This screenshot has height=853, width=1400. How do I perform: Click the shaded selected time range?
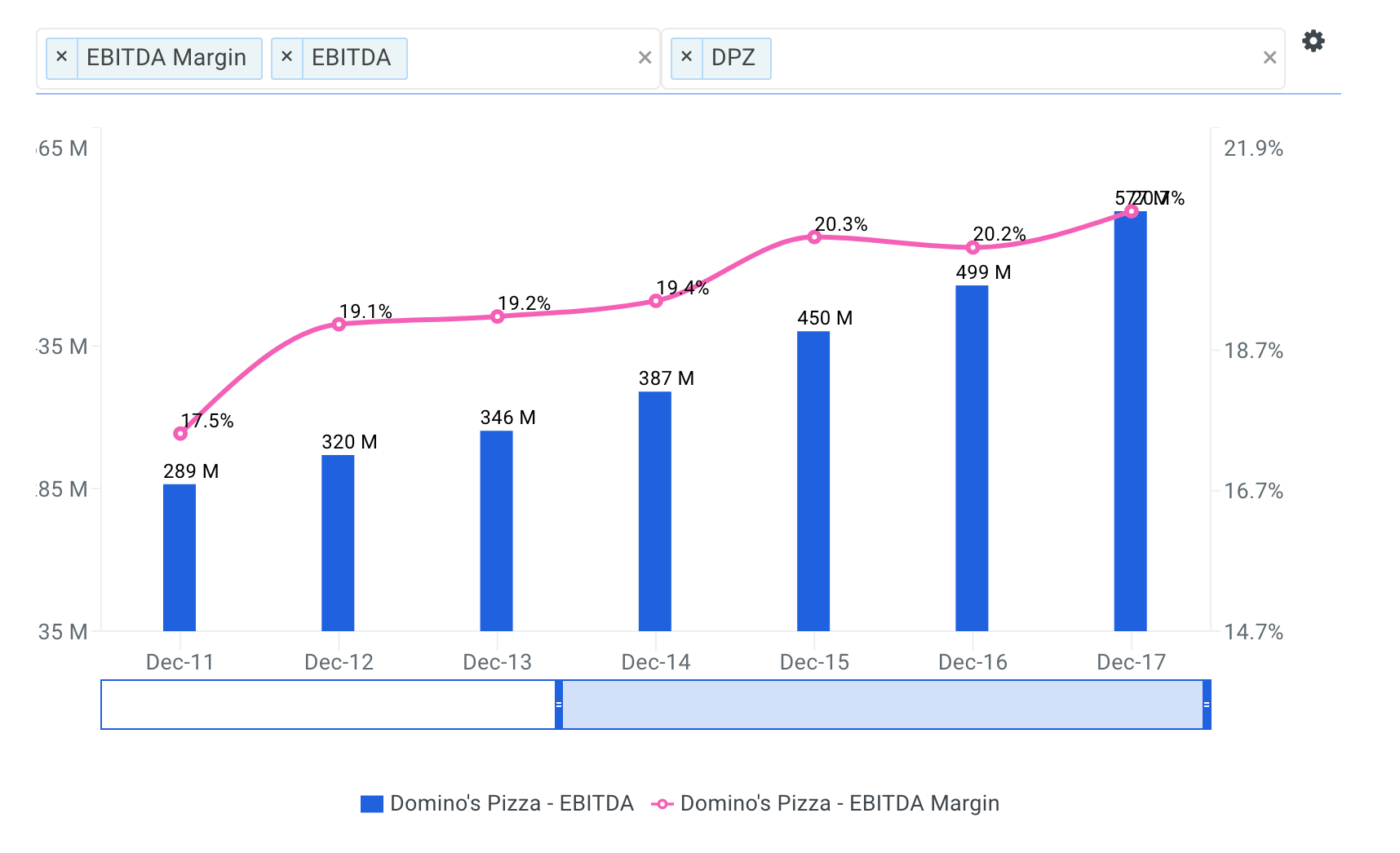(883, 705)
